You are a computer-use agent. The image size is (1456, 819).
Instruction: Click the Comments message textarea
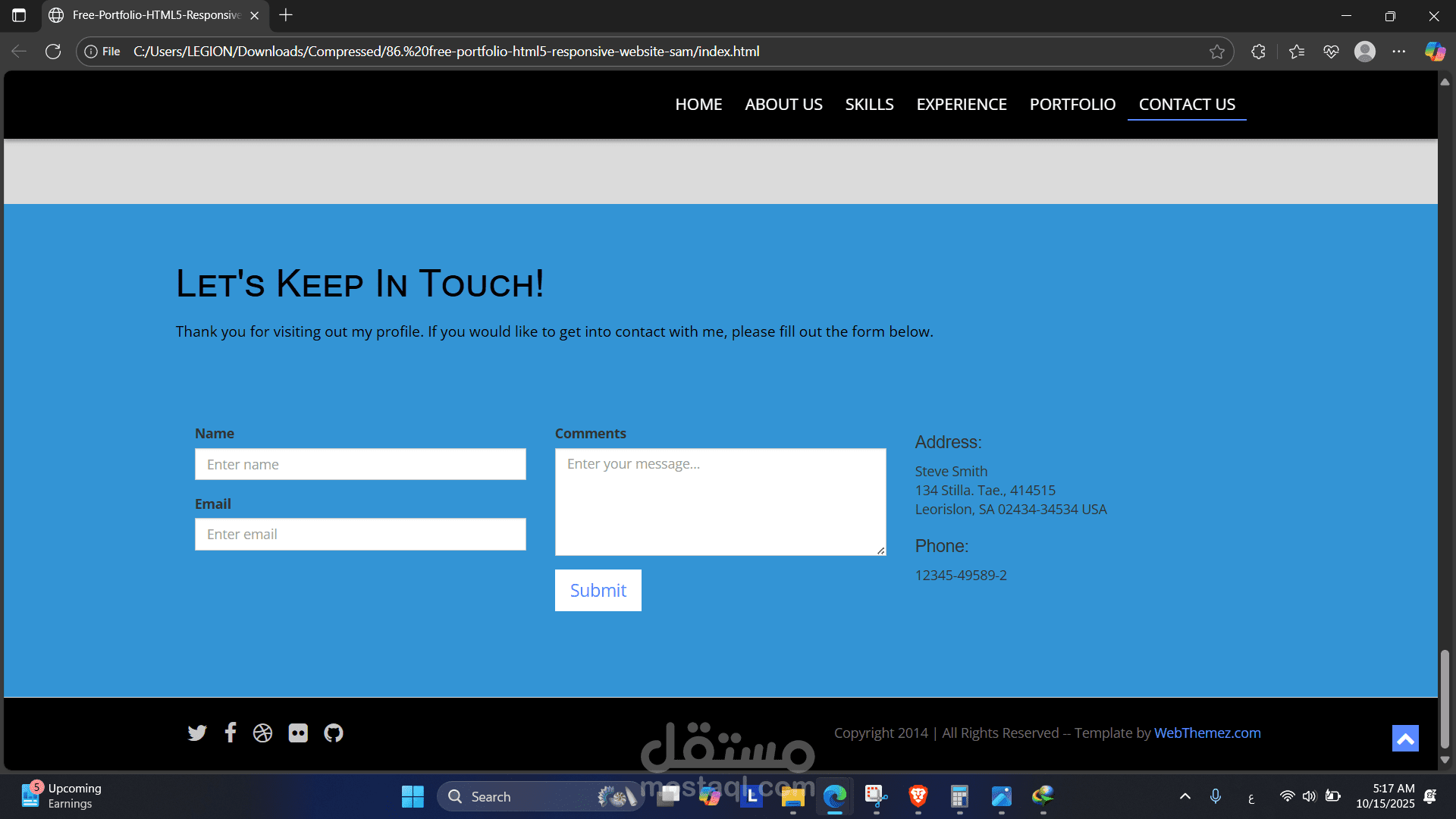720,502
